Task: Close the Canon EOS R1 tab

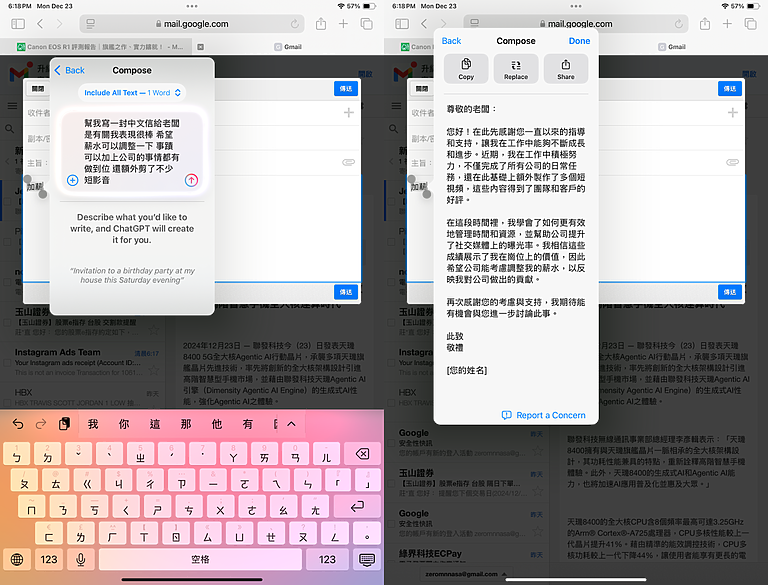Action: pyautogui.click(x=200, y=47)
